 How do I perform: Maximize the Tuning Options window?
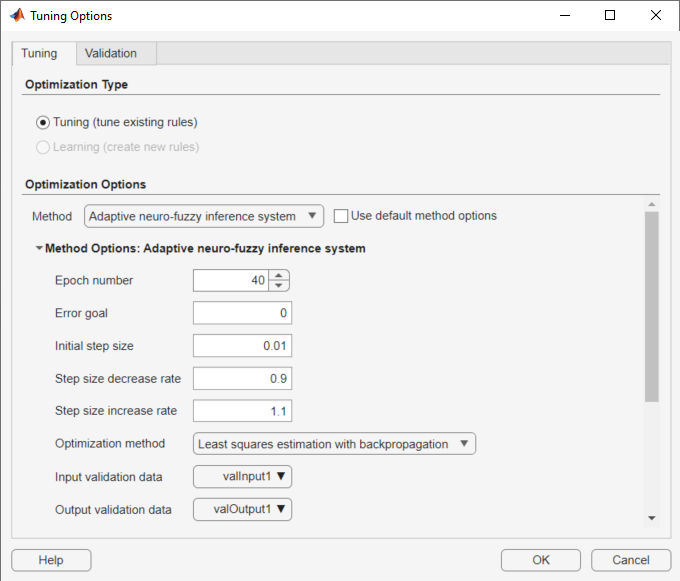610,16
